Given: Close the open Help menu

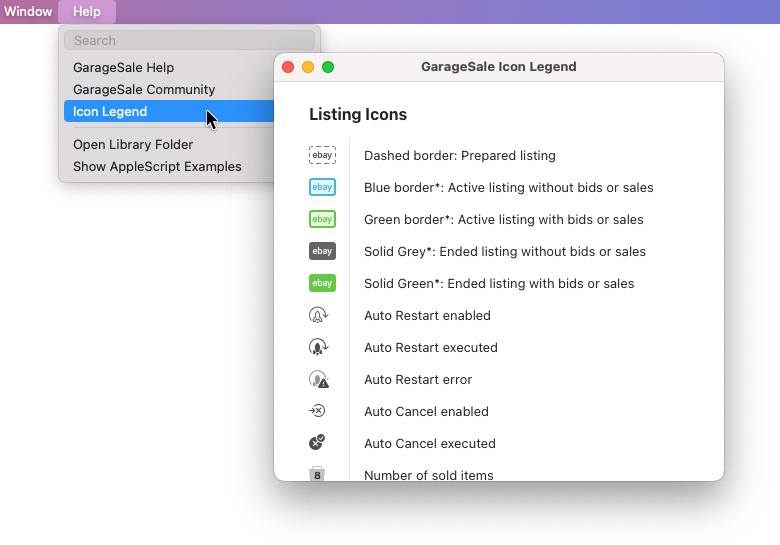Looking at the screenshot, I should coord(87,12).
